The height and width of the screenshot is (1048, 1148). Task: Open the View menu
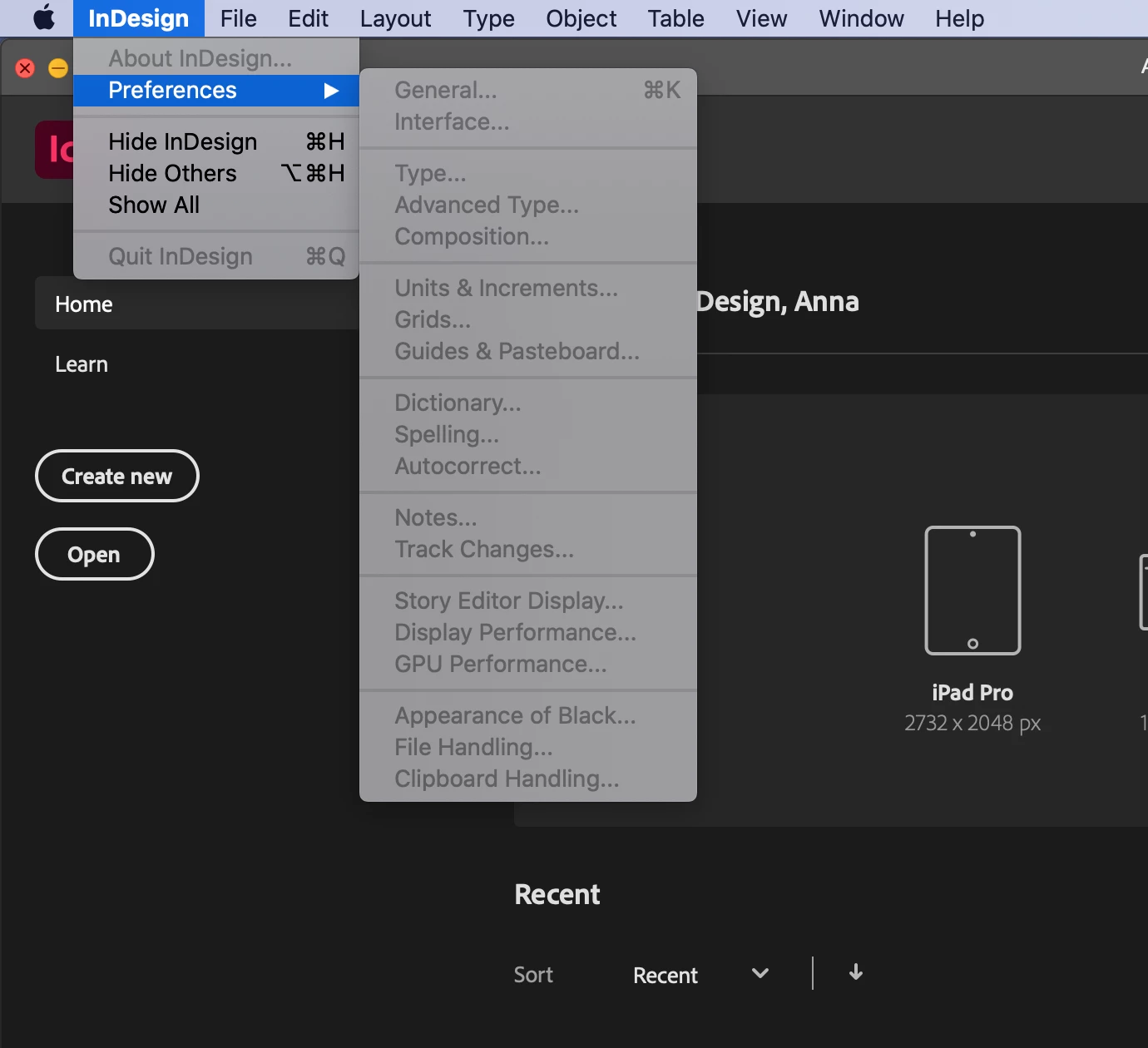pos(761,18)
